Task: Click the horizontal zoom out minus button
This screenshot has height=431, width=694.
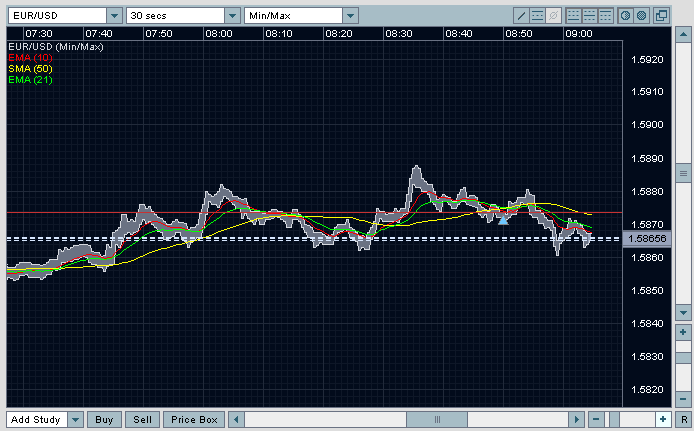Action: tap(596, 419)
